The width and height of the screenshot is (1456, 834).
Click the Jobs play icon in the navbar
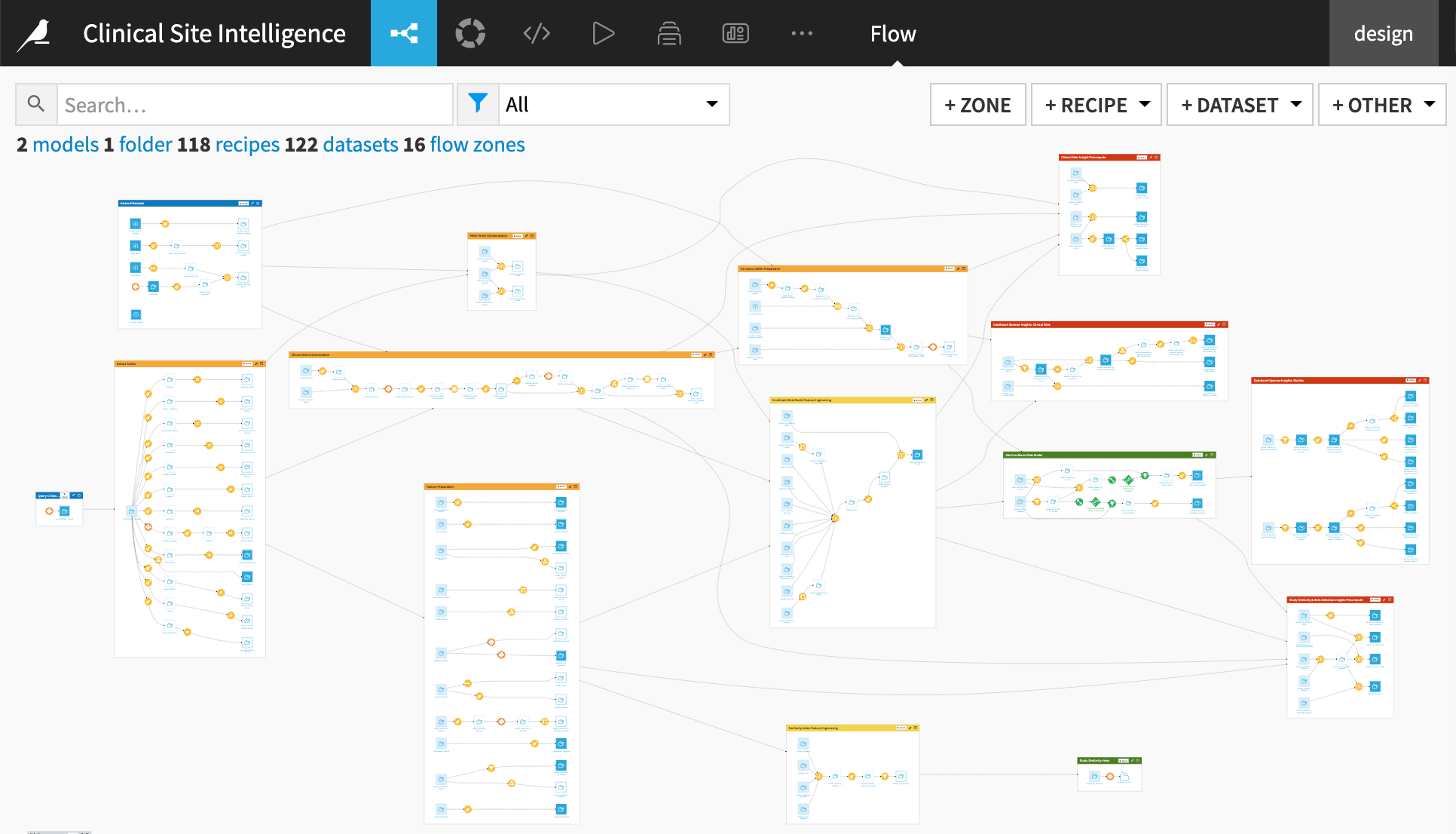[x=603, y=33]
